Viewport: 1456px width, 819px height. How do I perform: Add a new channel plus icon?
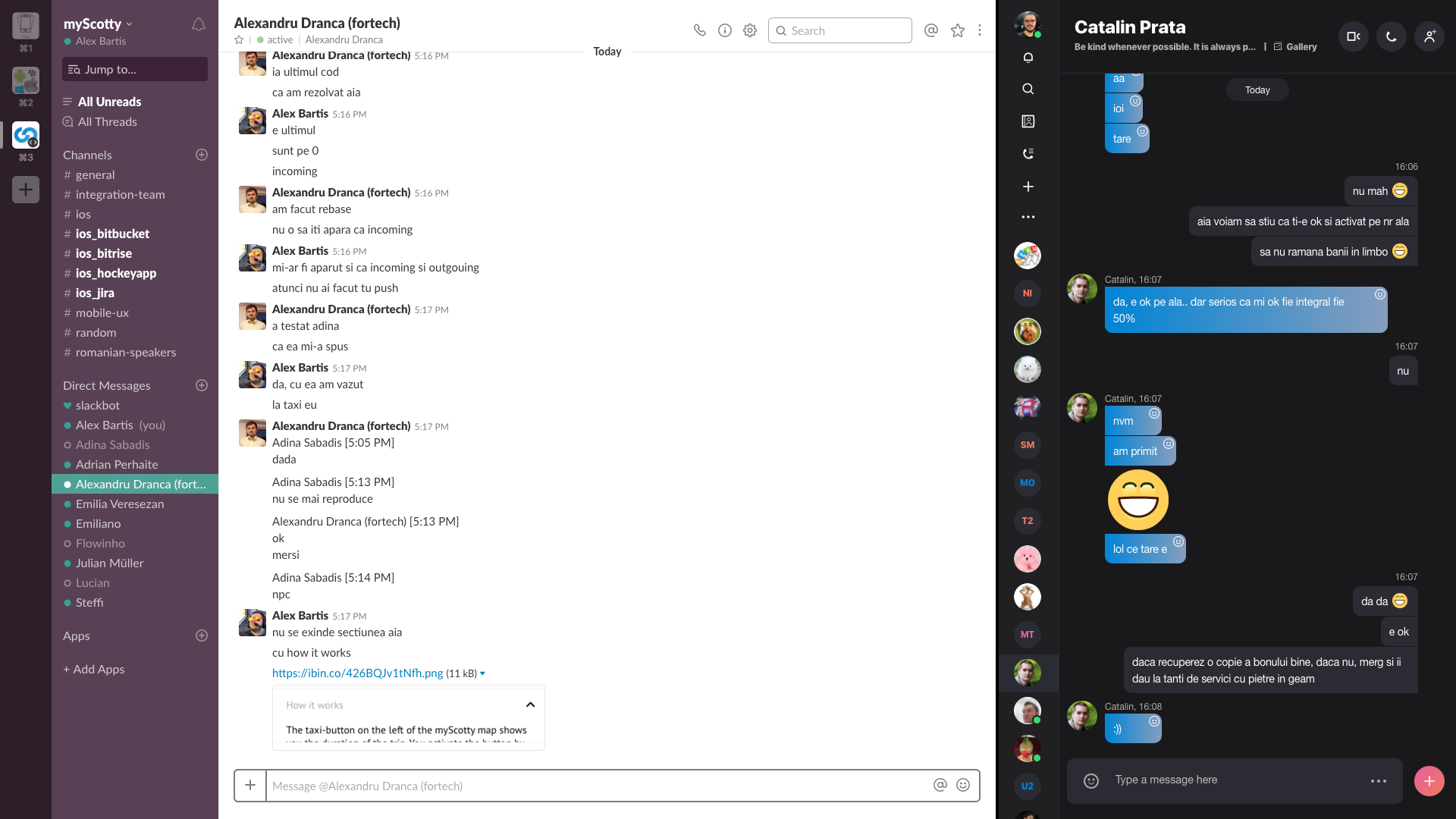(x=202, y=155)
